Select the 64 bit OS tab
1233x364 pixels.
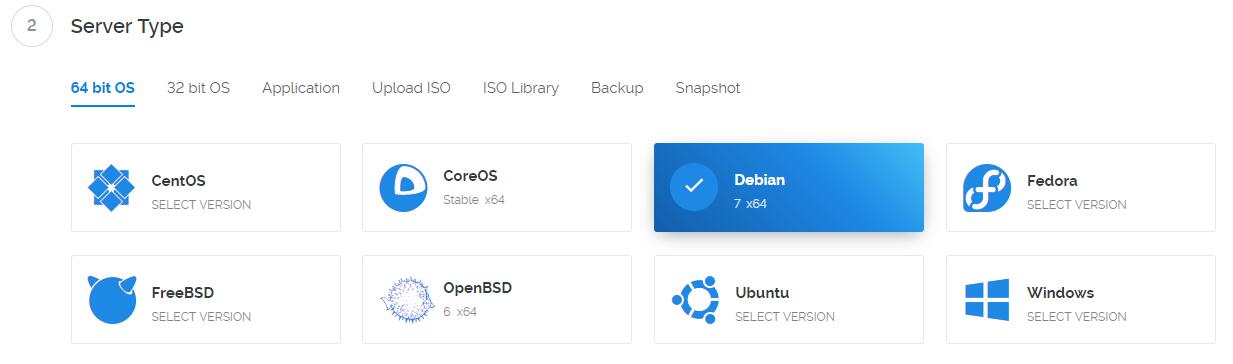tap(103, 88)
